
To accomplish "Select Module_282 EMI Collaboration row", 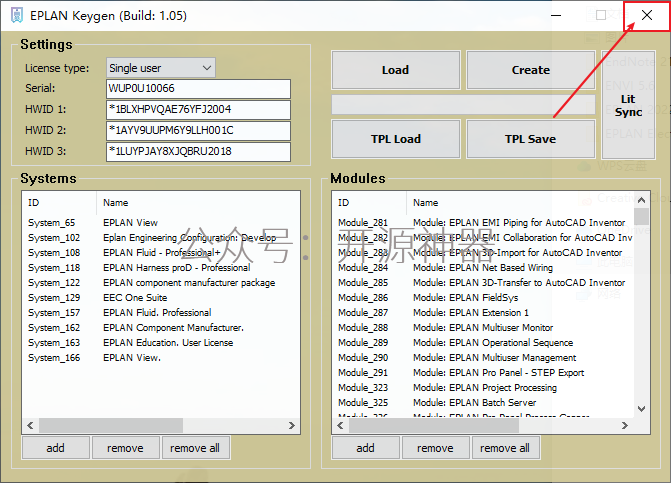I will pos(483,237).
